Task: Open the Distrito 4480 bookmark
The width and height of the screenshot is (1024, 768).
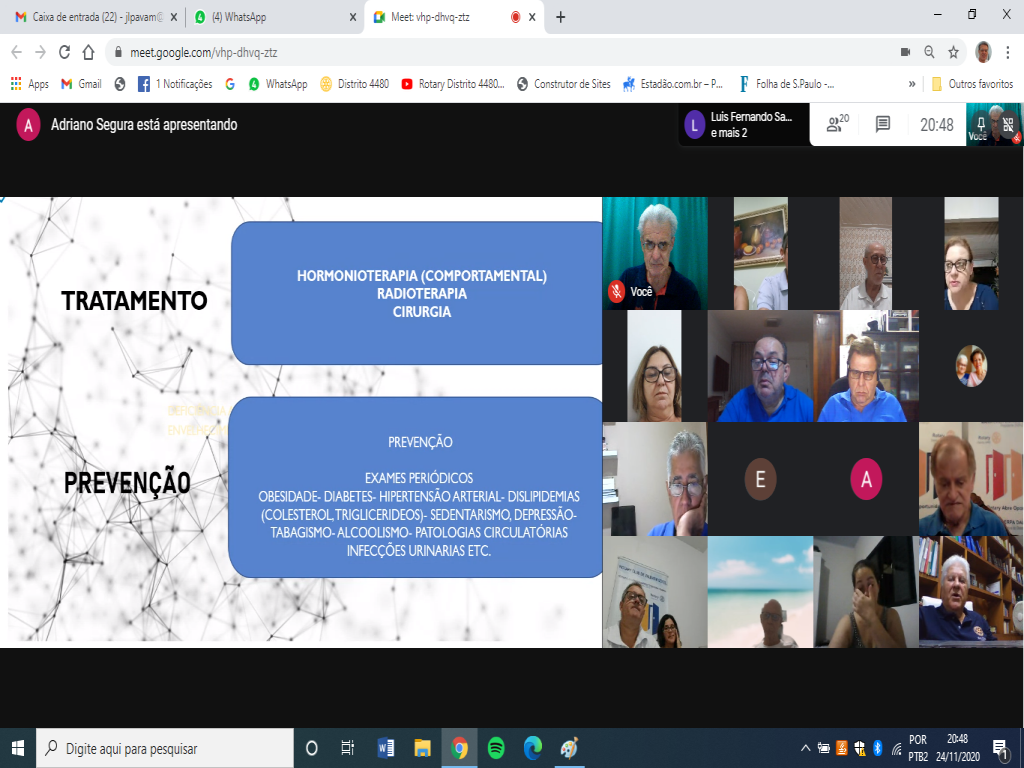Action: [x=355, y=84]
